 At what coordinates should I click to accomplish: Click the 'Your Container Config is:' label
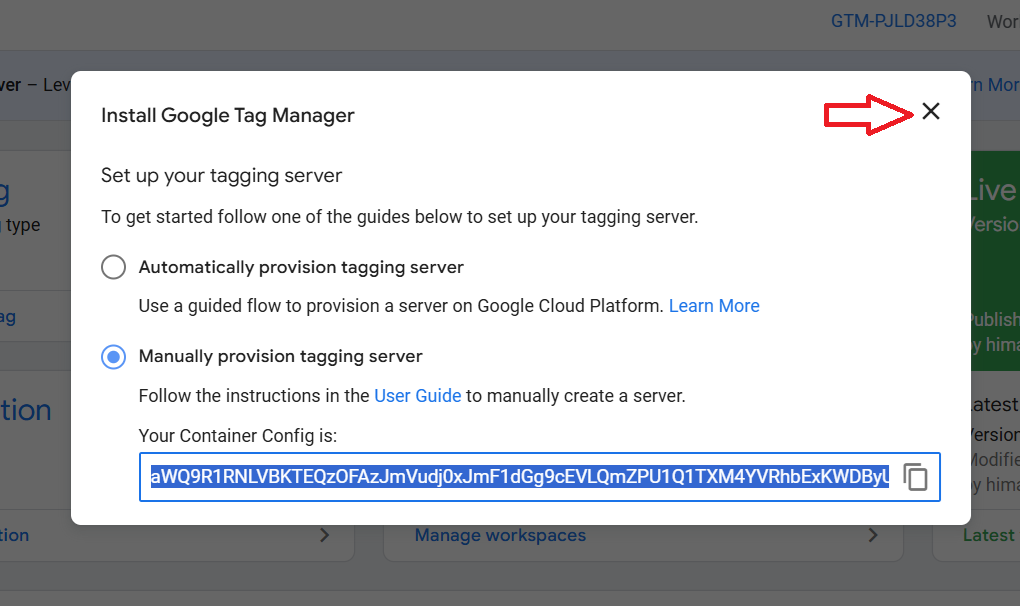(237, 436)
